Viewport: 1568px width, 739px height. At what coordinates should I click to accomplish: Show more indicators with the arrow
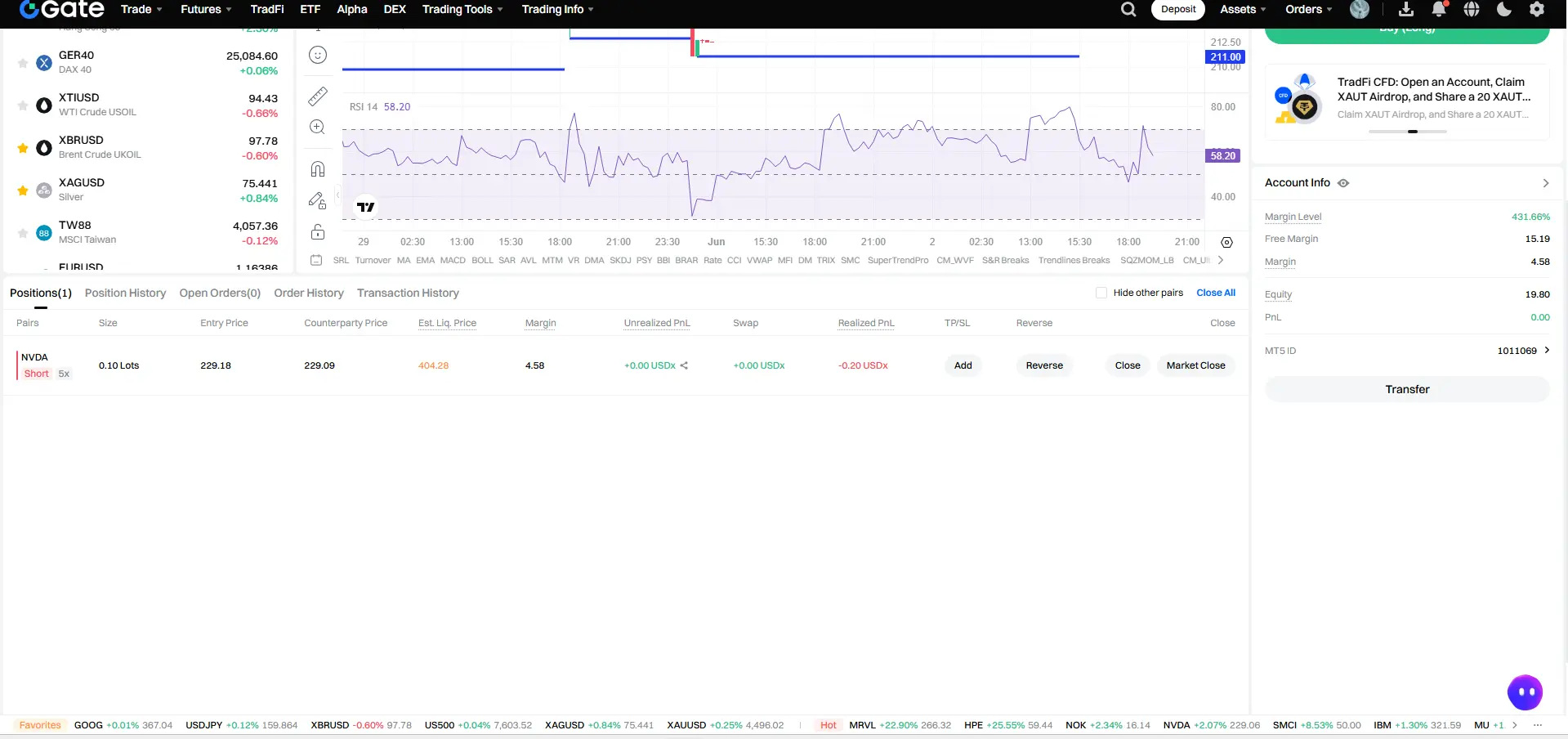[x=1221, y=260]
